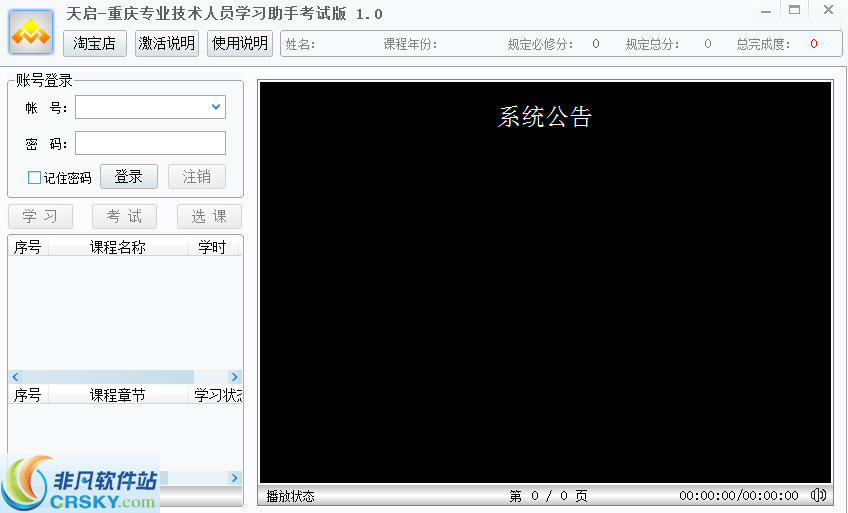
Task: Click the 序号 header above the 课程章节 list
Action: [28, 395]
